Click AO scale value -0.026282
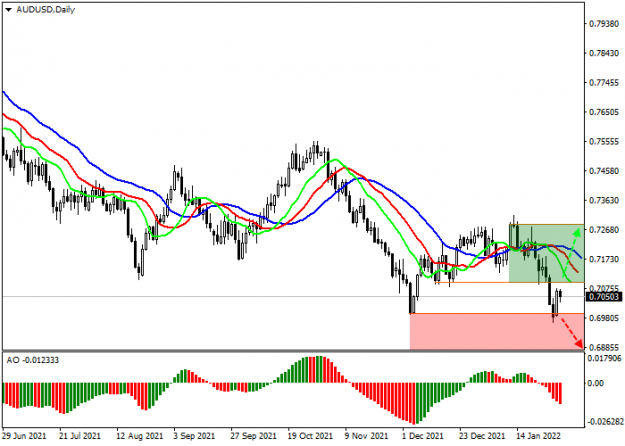The image size is (625, 446). (x=605, y=422)
